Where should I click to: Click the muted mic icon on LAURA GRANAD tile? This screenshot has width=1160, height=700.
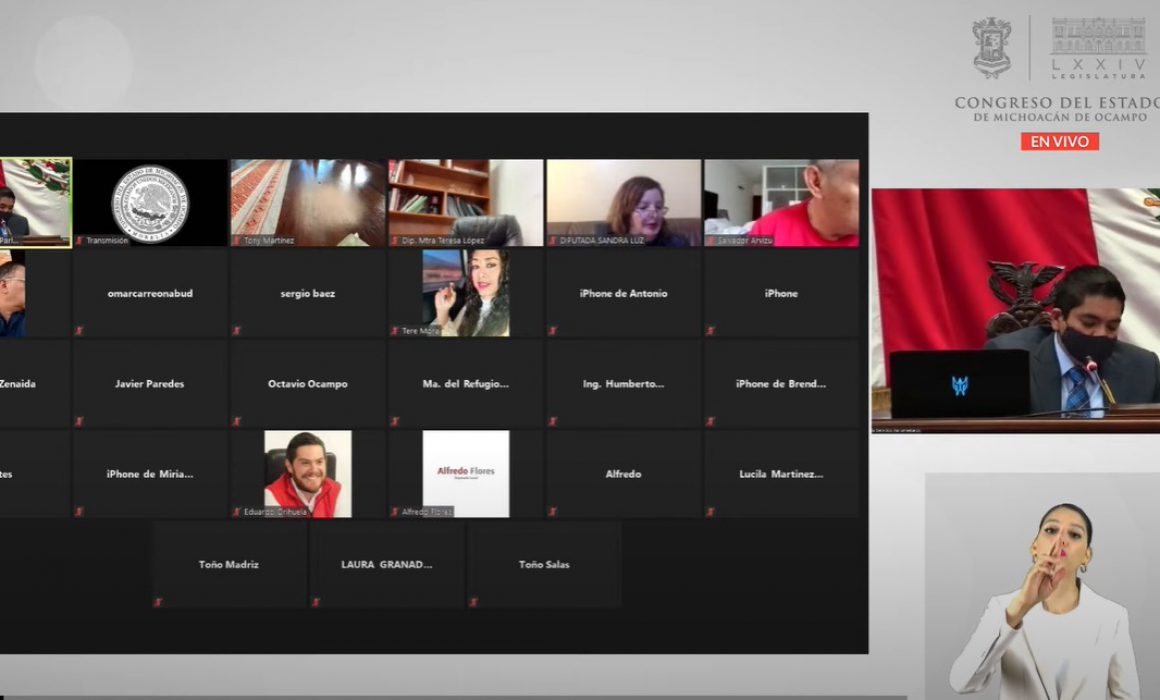pyautogui.click(x=316, y=602)
